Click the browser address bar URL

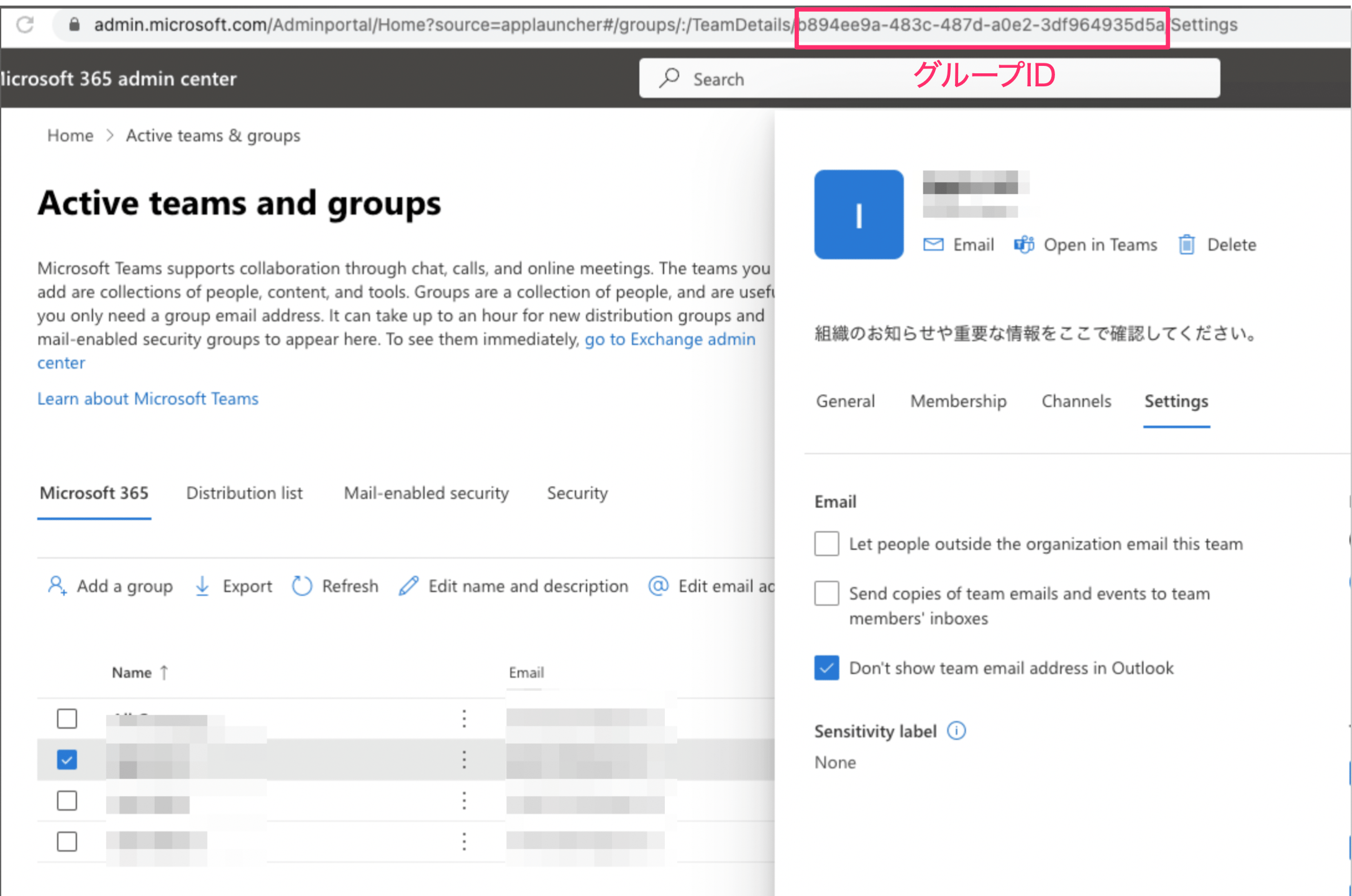[x=665, y=25]
